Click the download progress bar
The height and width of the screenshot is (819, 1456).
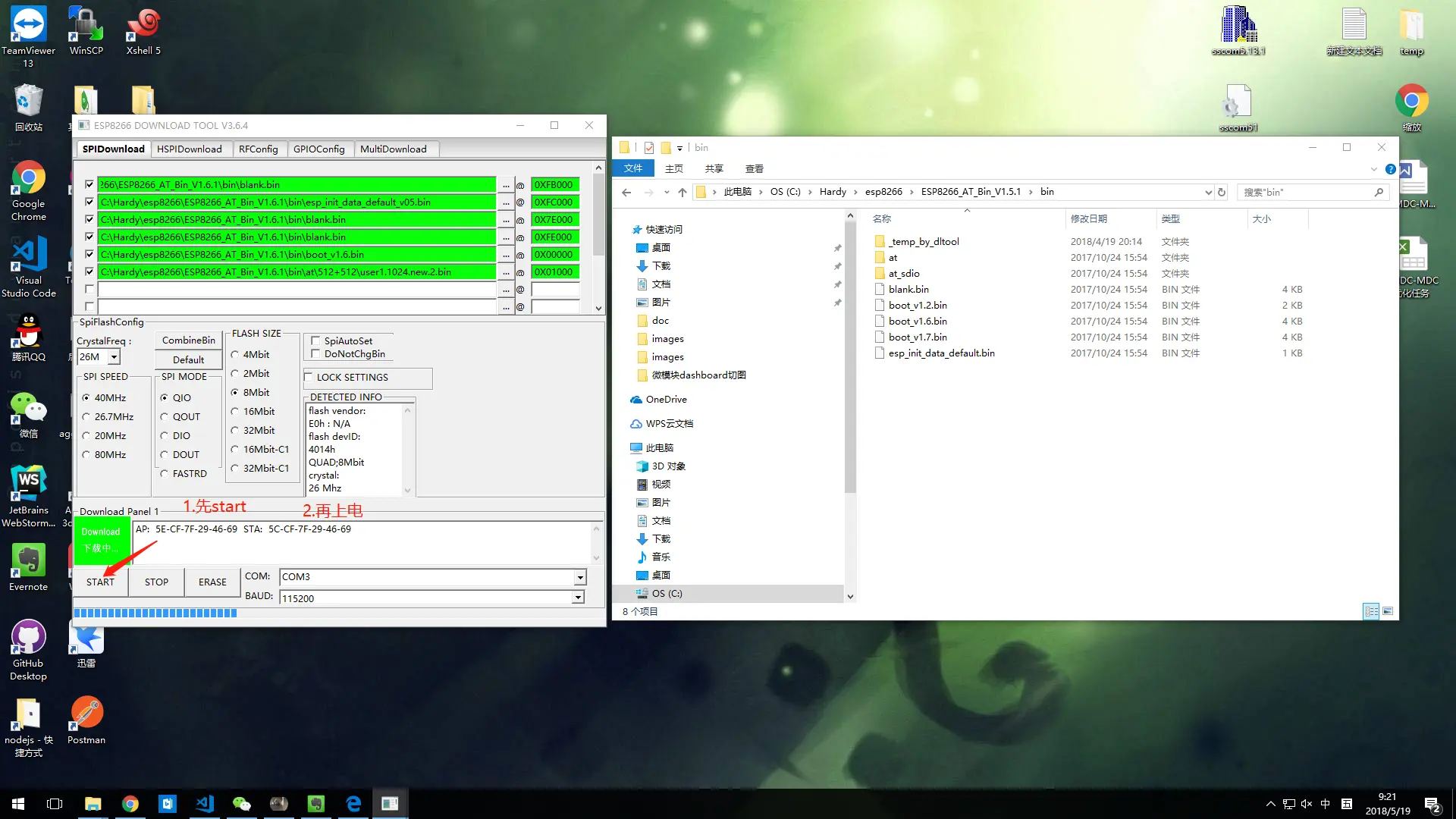[338, 613]
